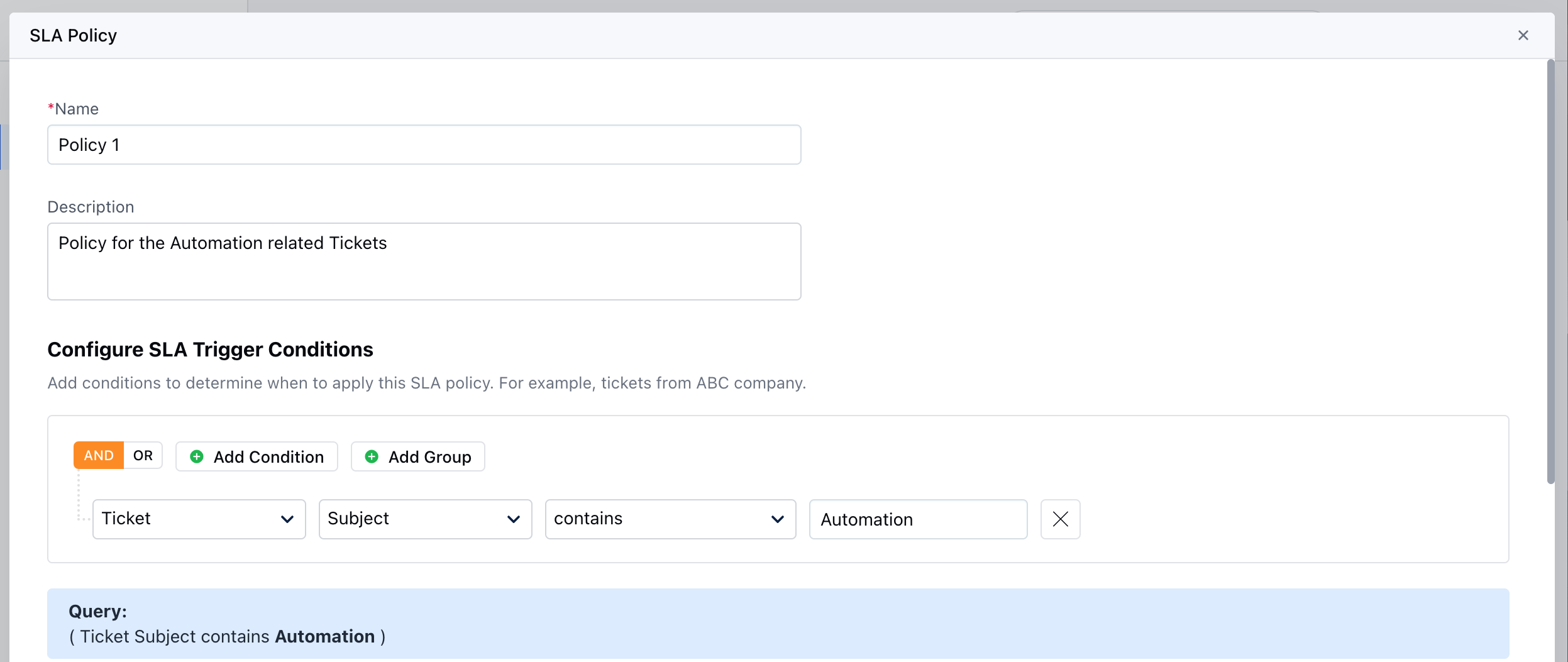Click the chevron arrow in the Subject dropdown
The width and height of the screenshot is (1568, 662).
tap(514, 519)
